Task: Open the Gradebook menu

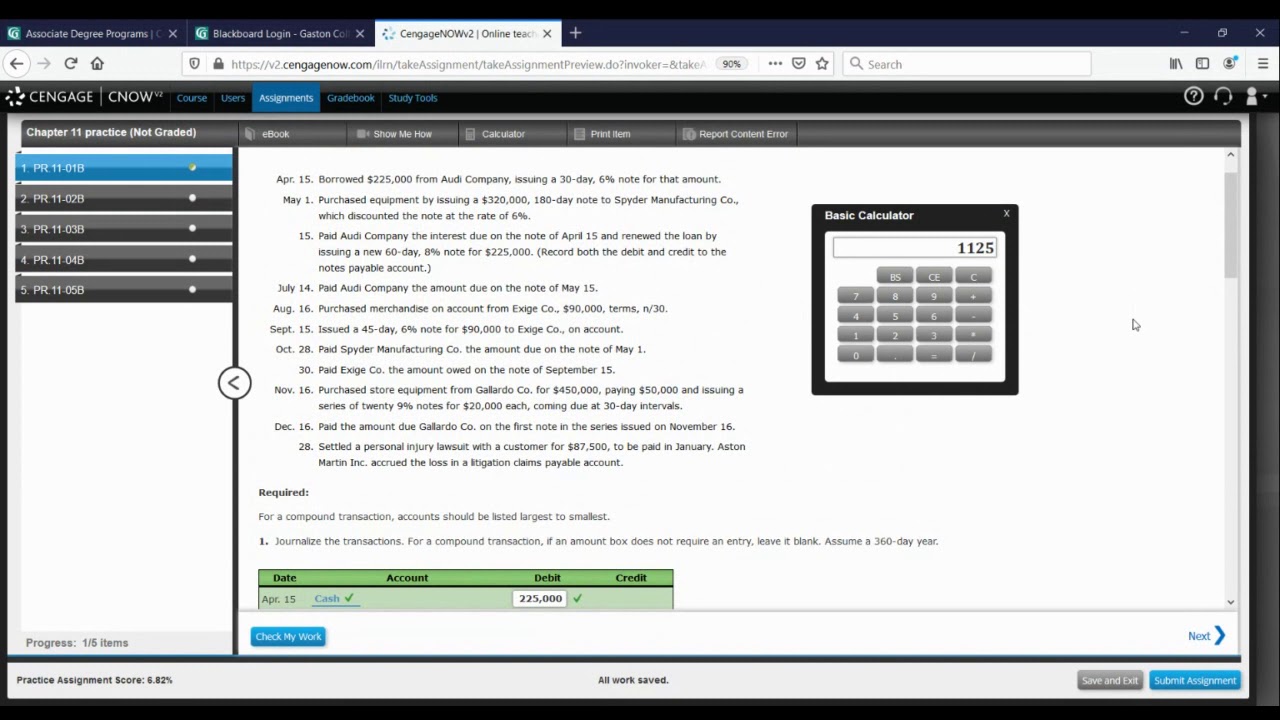Action: click(x=350, y=98)
